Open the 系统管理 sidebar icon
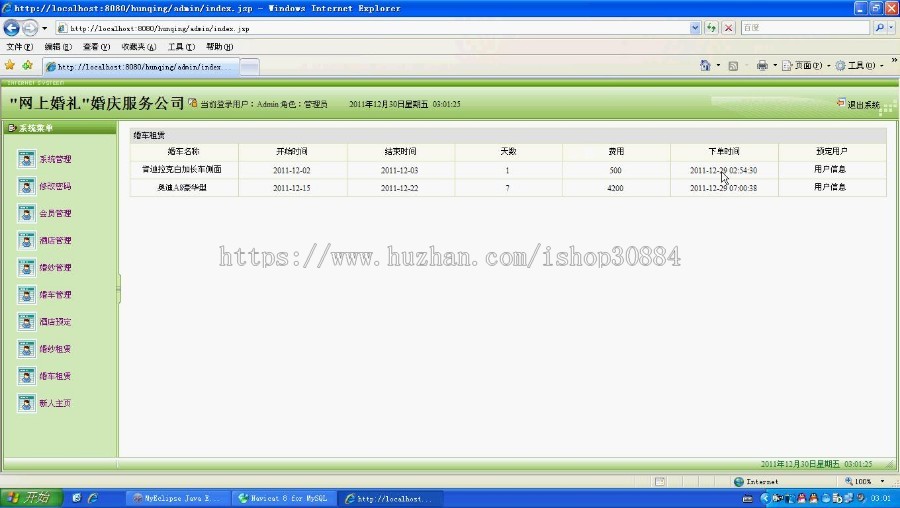Screen dimensions: 900x508 tap(26, 159)
